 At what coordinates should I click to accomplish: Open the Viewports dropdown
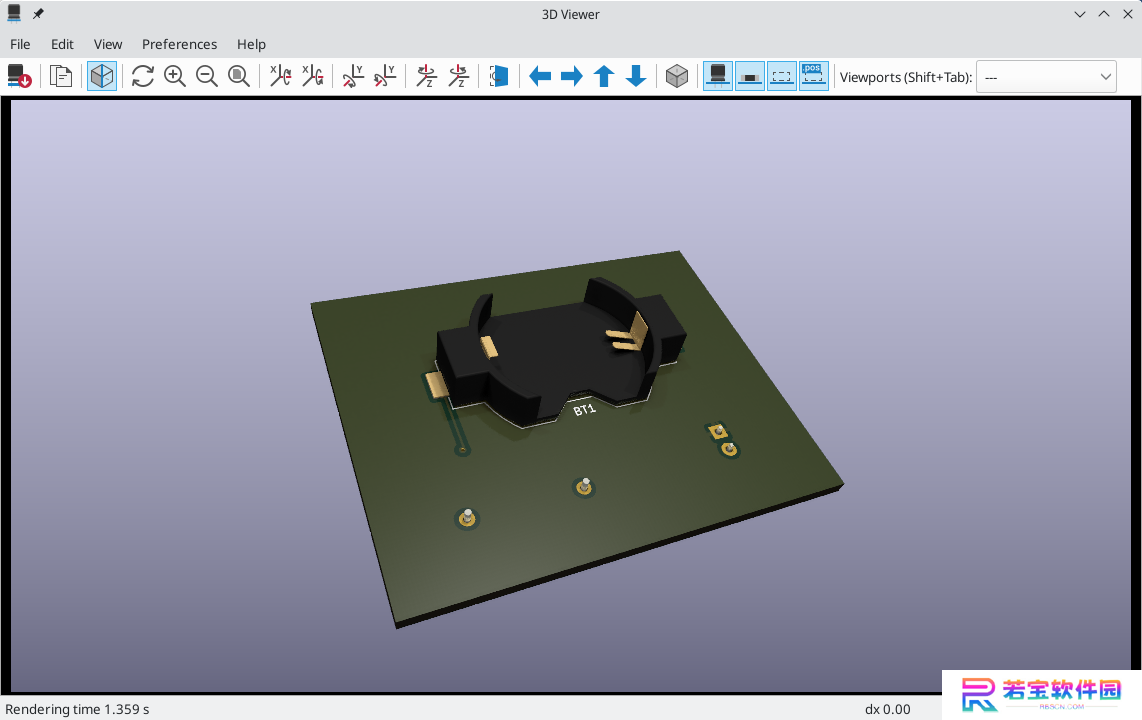[1046, 76]
